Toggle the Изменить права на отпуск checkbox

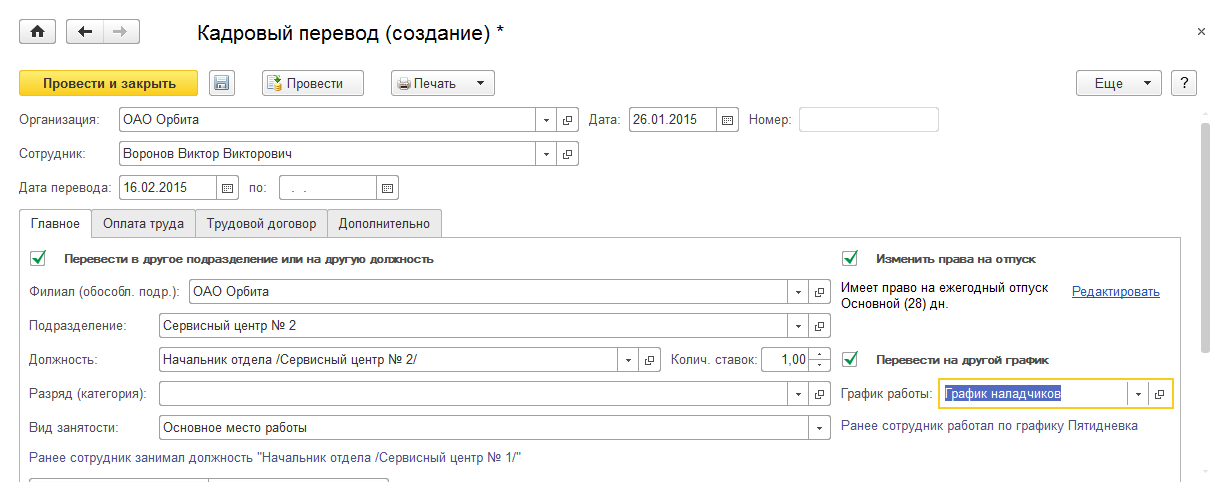pos(850,258)
